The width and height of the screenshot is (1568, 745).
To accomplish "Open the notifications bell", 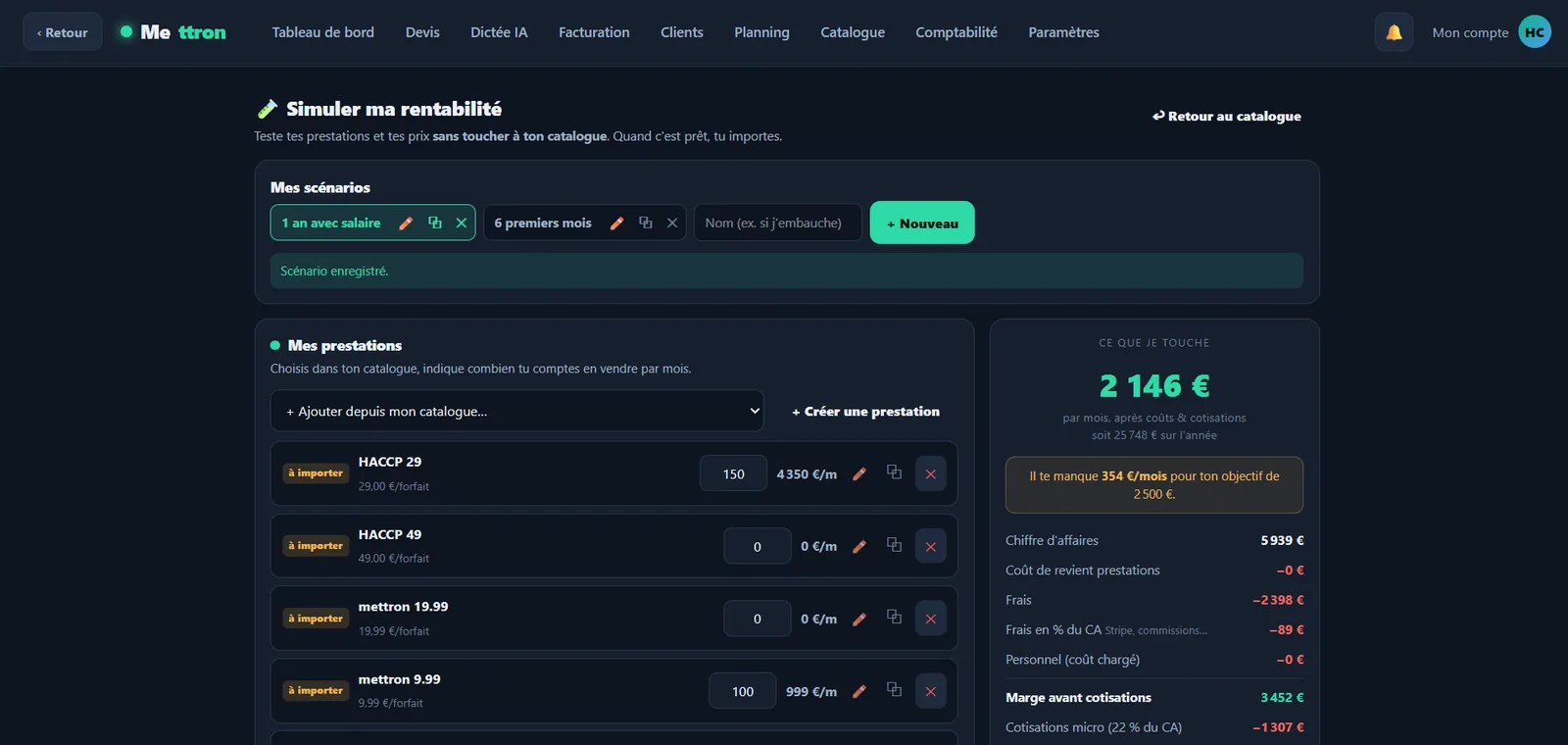I will 1394,32.
